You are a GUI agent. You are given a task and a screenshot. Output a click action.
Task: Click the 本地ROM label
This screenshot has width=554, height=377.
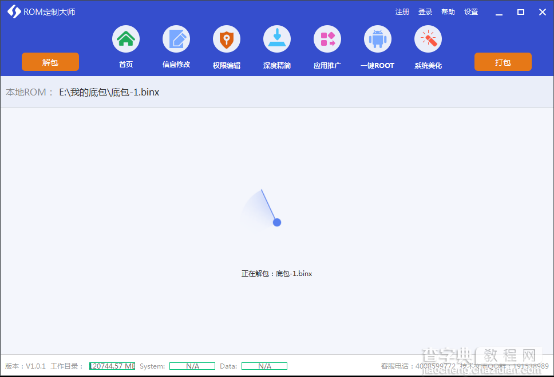point(29,92)
